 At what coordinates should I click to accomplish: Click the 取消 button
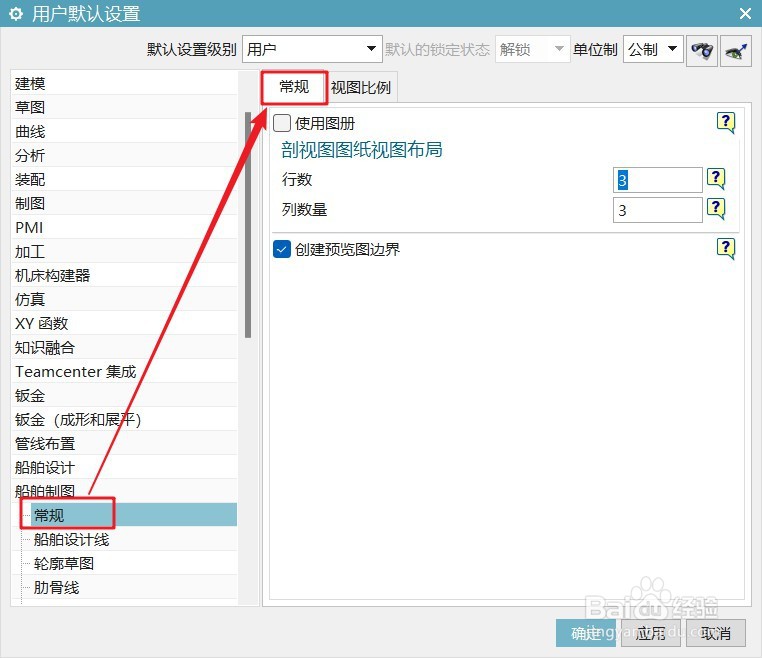[716, 633]
